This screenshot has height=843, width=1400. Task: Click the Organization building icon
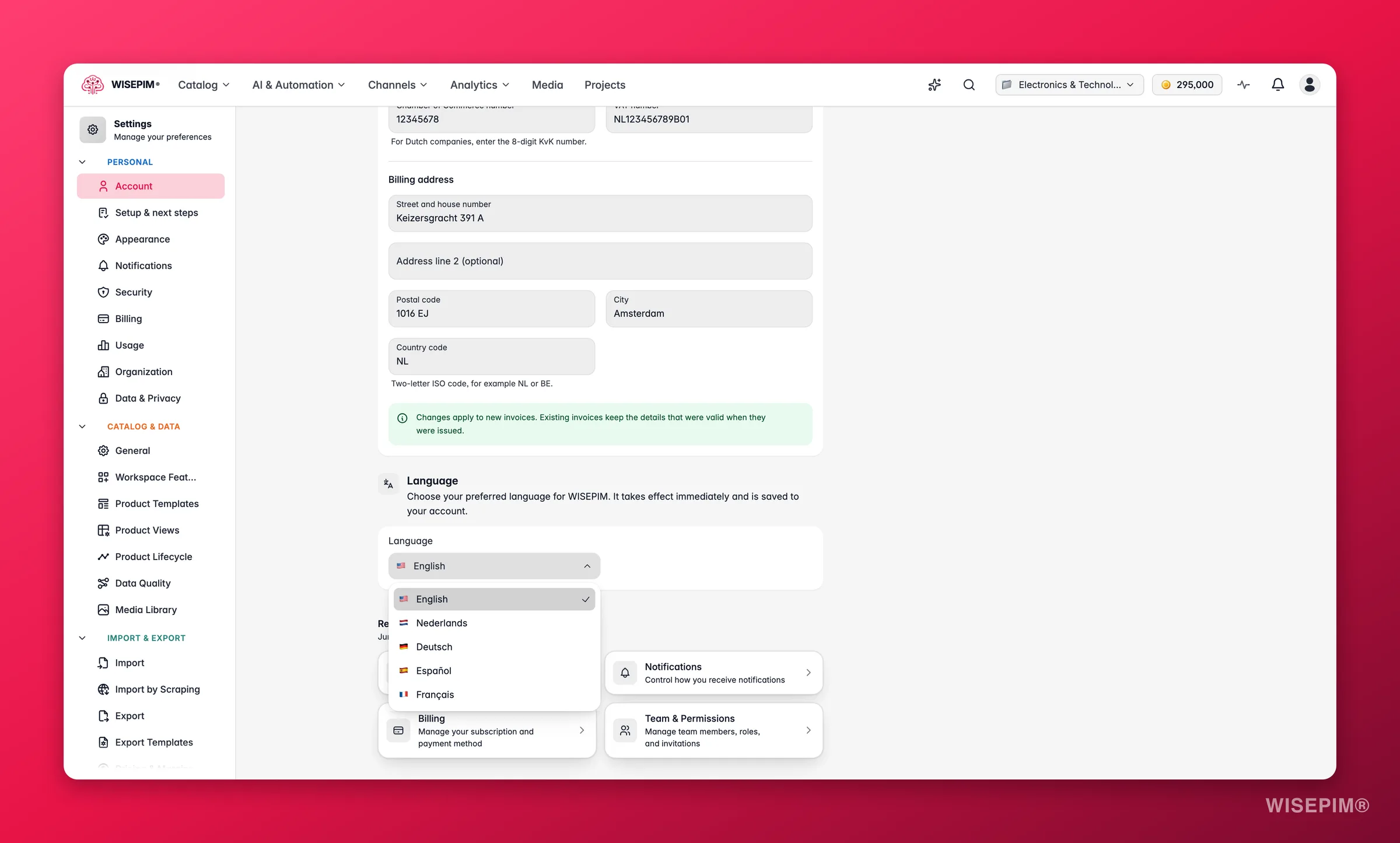pos(103,372)
